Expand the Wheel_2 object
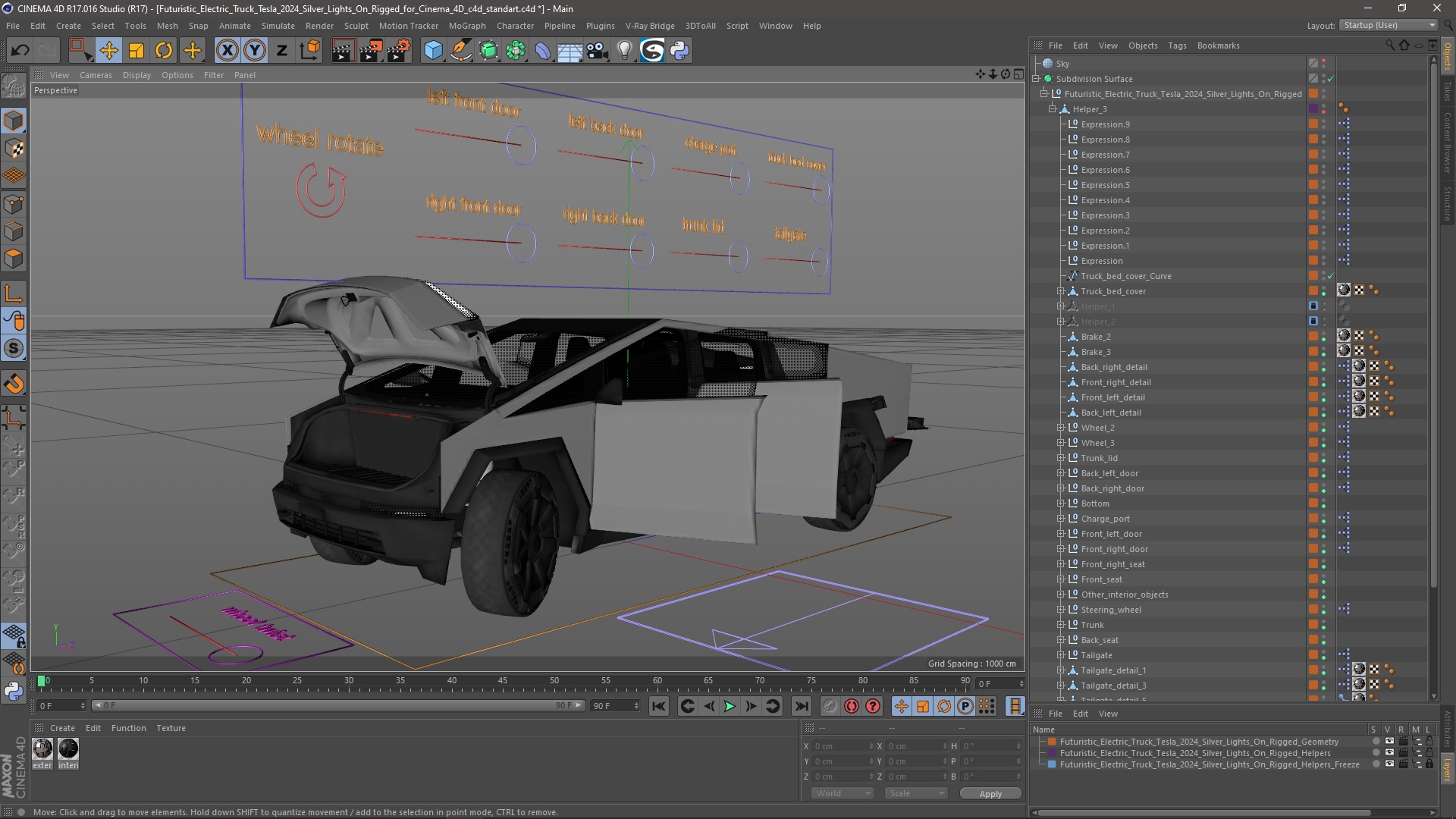The height and width of the screenshot is (819, 1456). [x=1061, y=428]
